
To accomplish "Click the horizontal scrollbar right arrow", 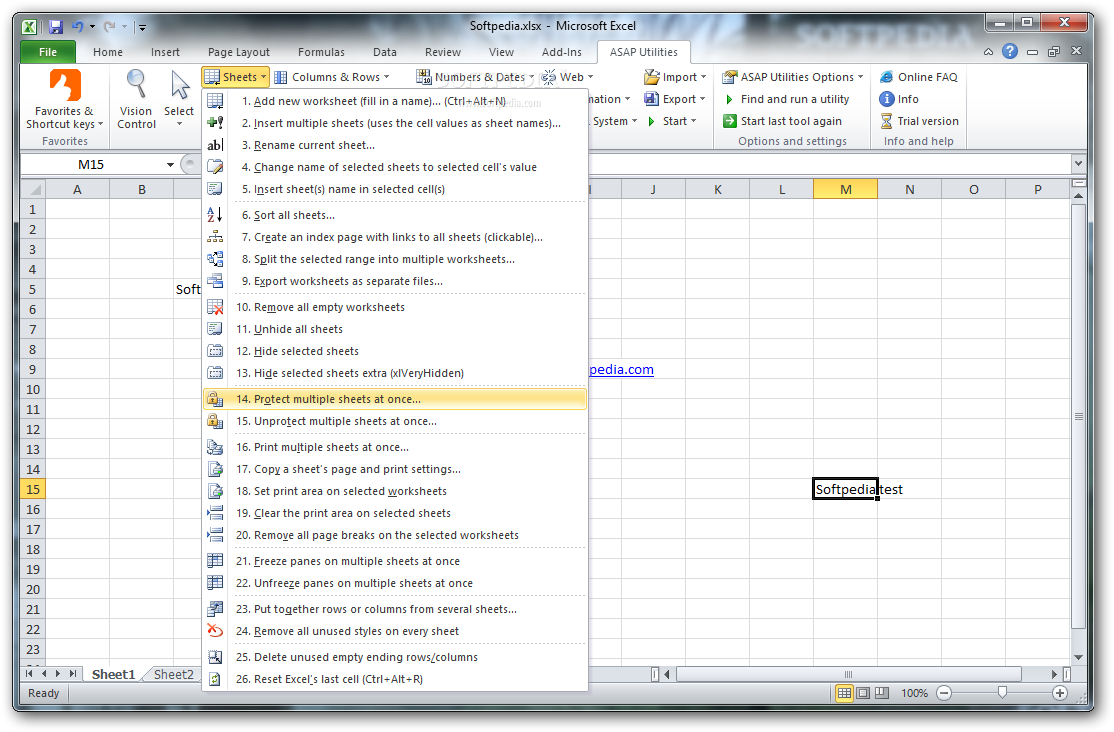I will [1054, 674].
